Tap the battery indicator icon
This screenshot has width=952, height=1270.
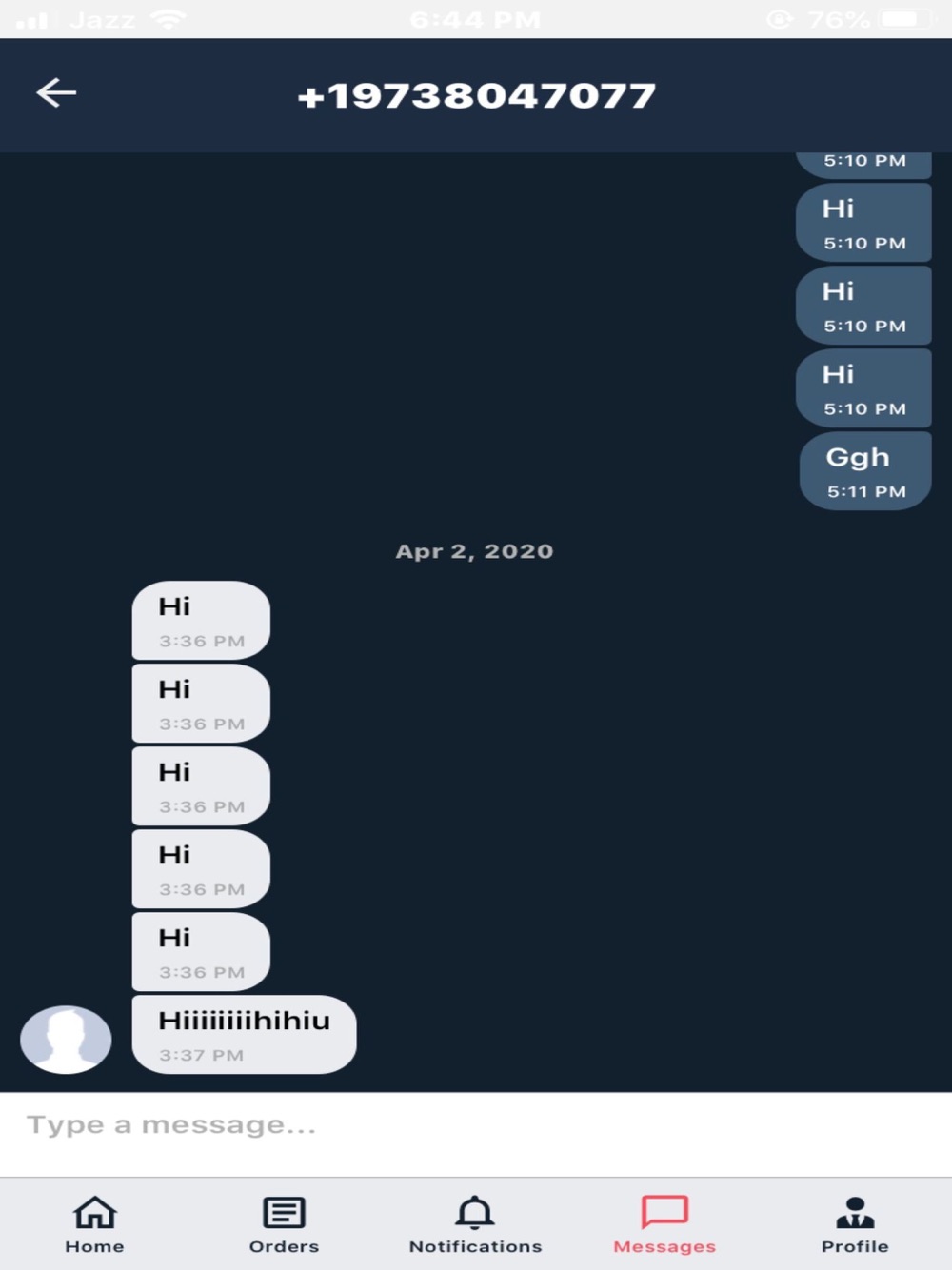[905, 19]
